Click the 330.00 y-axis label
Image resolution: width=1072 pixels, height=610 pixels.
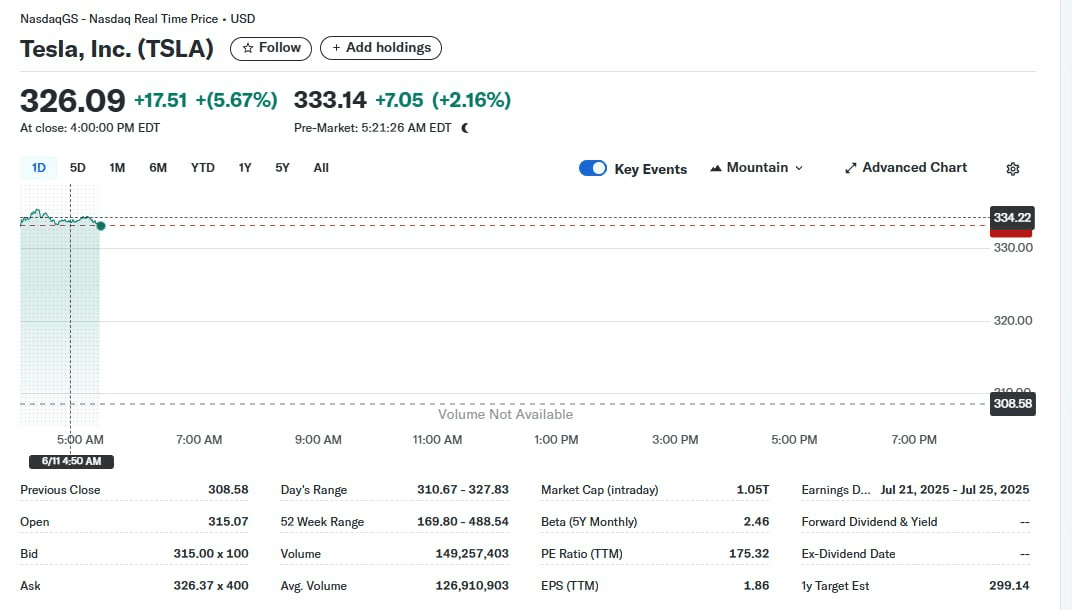coord(1013,248)
